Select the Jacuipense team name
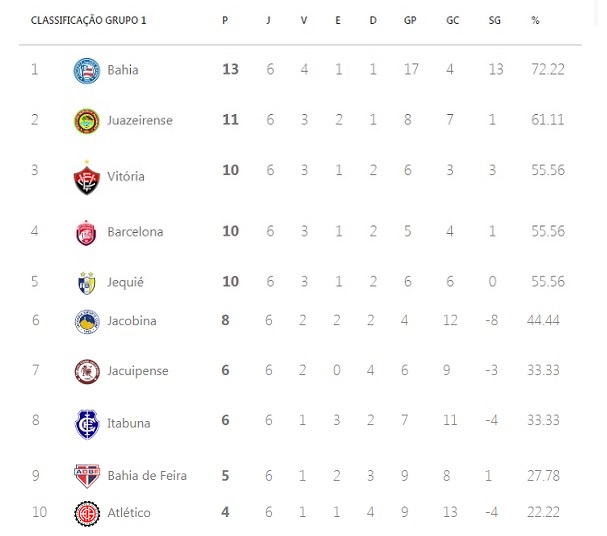 pyautogui.click(x=138, y=371)
